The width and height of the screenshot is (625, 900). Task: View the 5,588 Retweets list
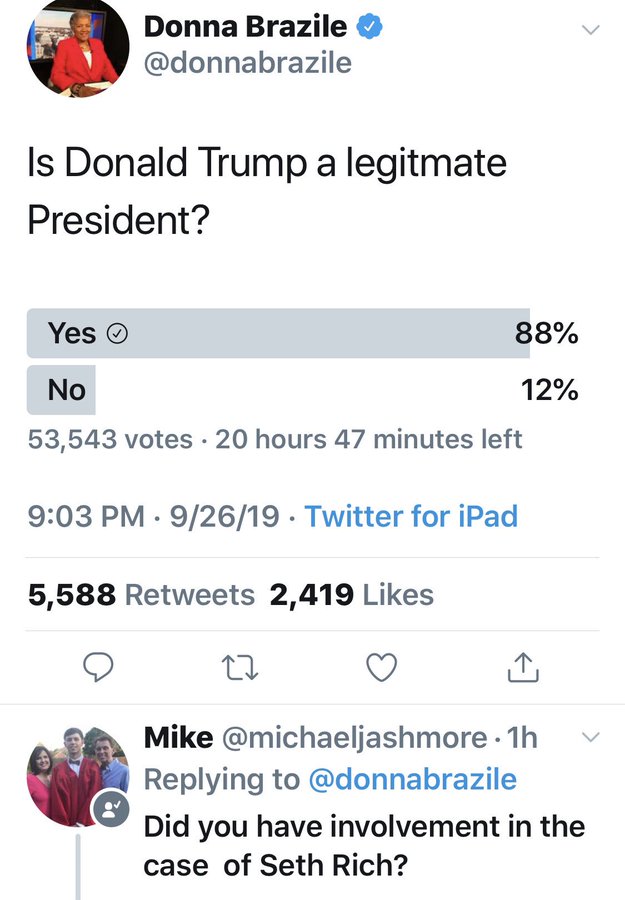[x=142, y=595]
